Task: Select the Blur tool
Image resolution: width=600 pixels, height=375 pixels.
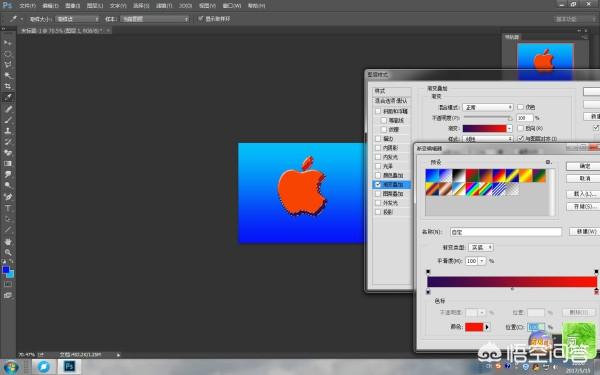Action: point(8,174)
